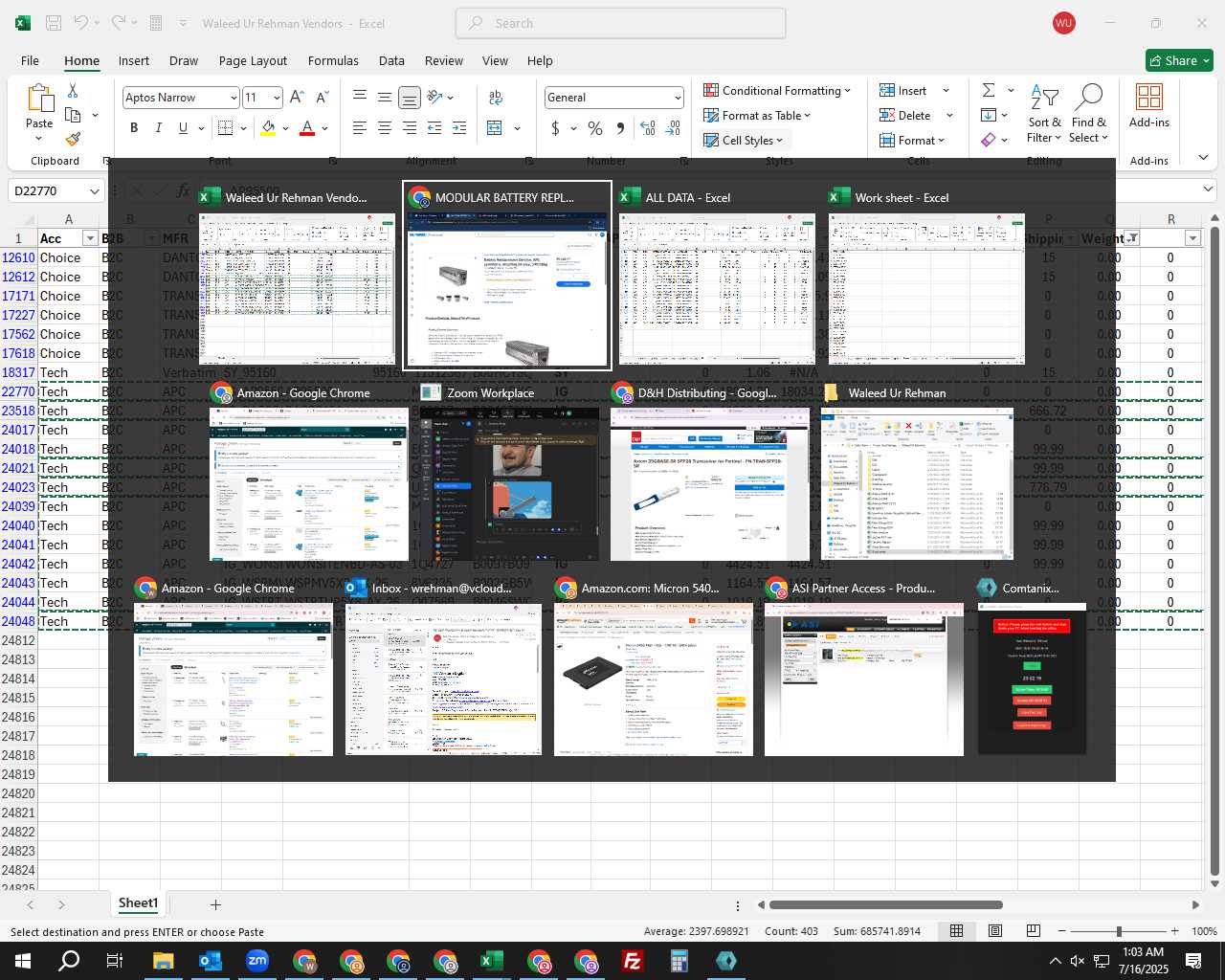Screen dimensions: 1225x980
Task: Click the Increase Indent icon
Action: (x=459, y=128)
